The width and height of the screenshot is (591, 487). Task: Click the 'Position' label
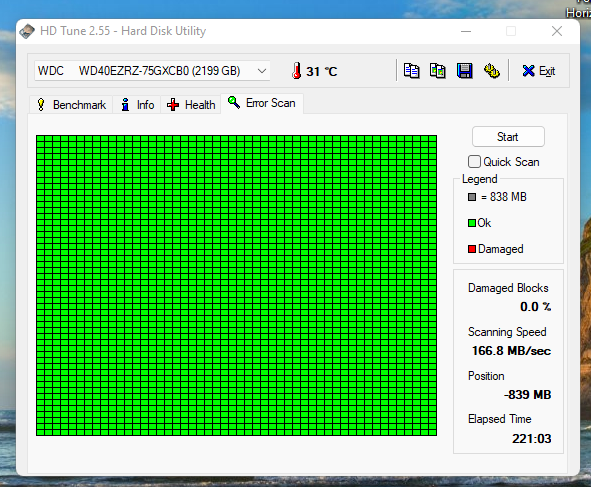pos(486,376)
